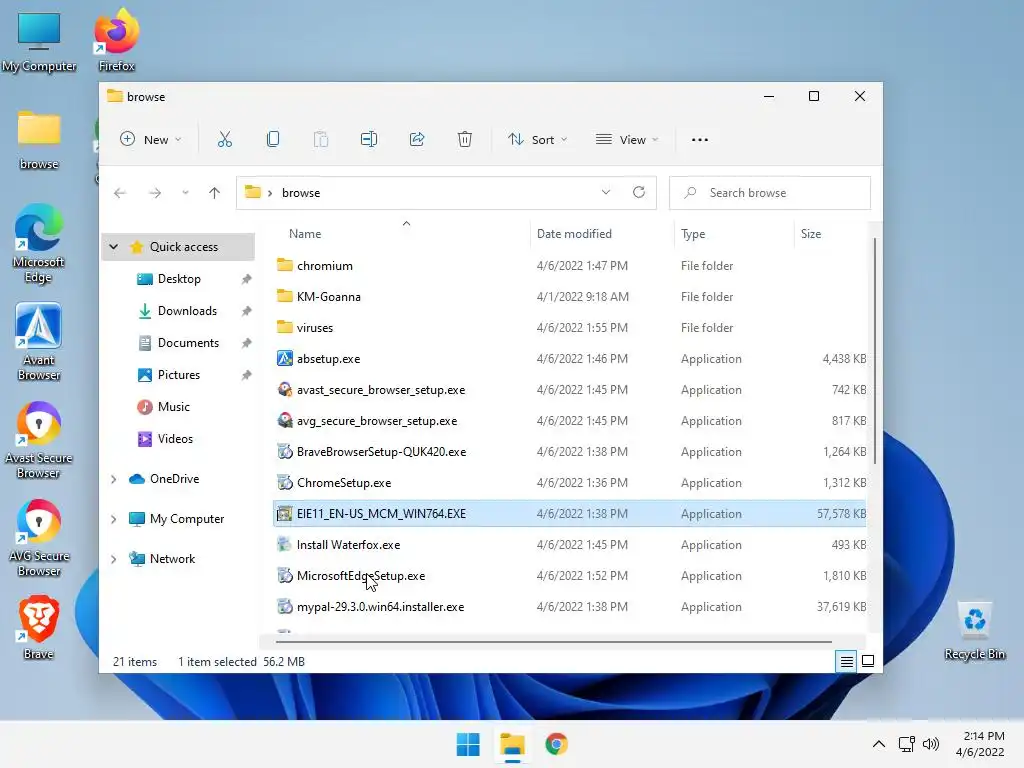Screen dimensions: 1024x768
Task: Click the Paste icon in toolbar
Action: pos(321,139)
